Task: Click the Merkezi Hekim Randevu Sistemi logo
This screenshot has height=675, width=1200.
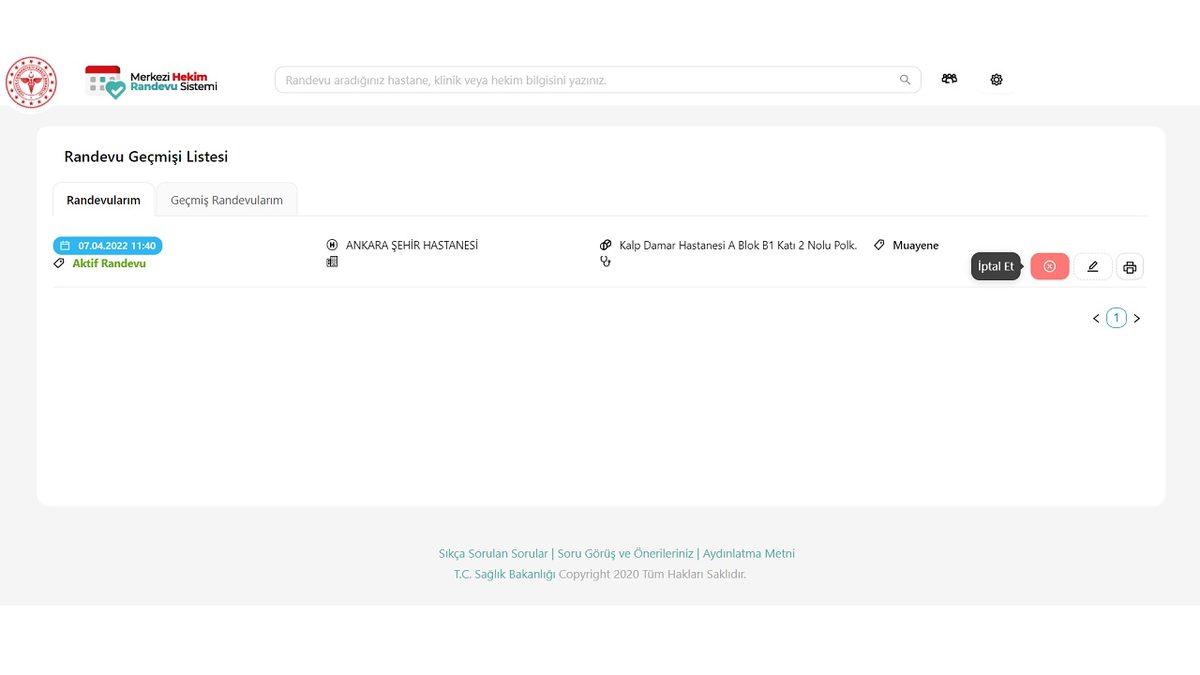Action: 151,82
